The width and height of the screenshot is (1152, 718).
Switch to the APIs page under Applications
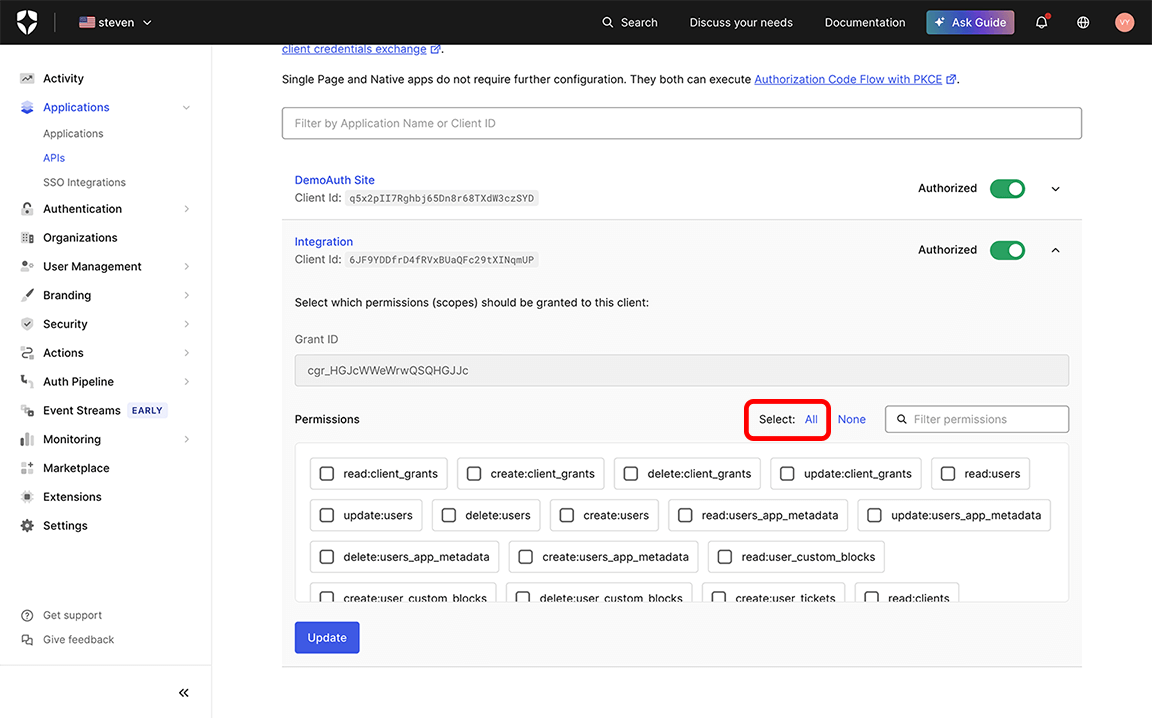53,157
